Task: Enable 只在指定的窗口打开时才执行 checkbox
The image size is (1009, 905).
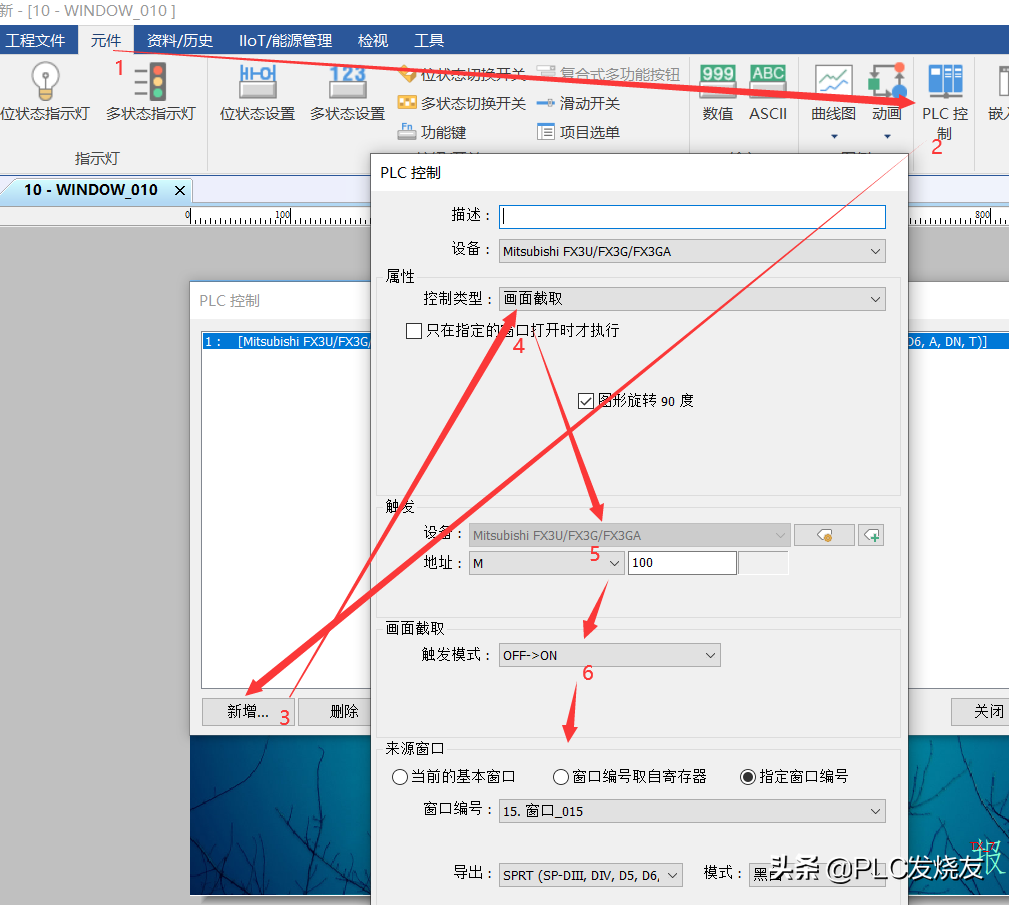Action: click(x=414, y=331)
